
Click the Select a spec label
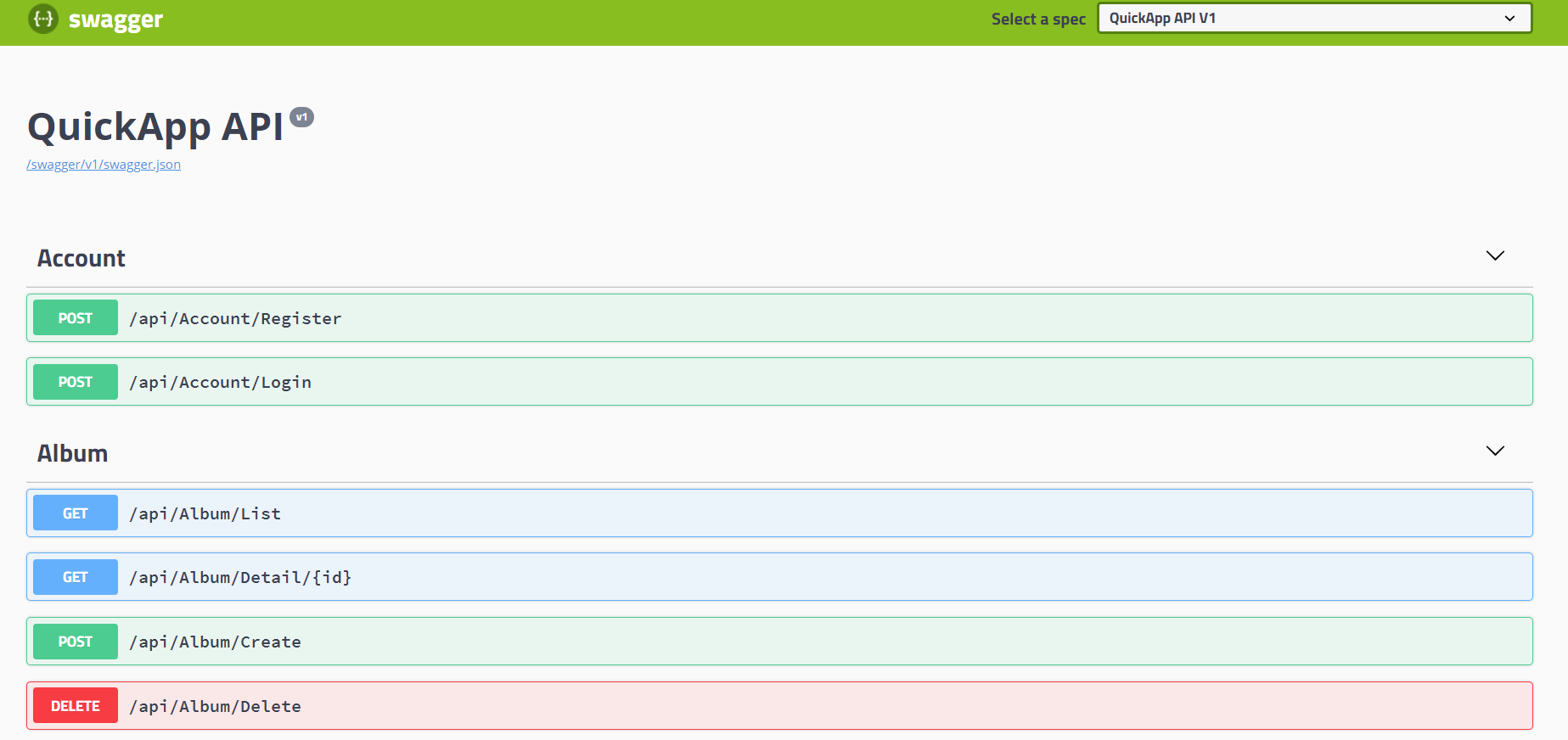(x=1038, y=20)
